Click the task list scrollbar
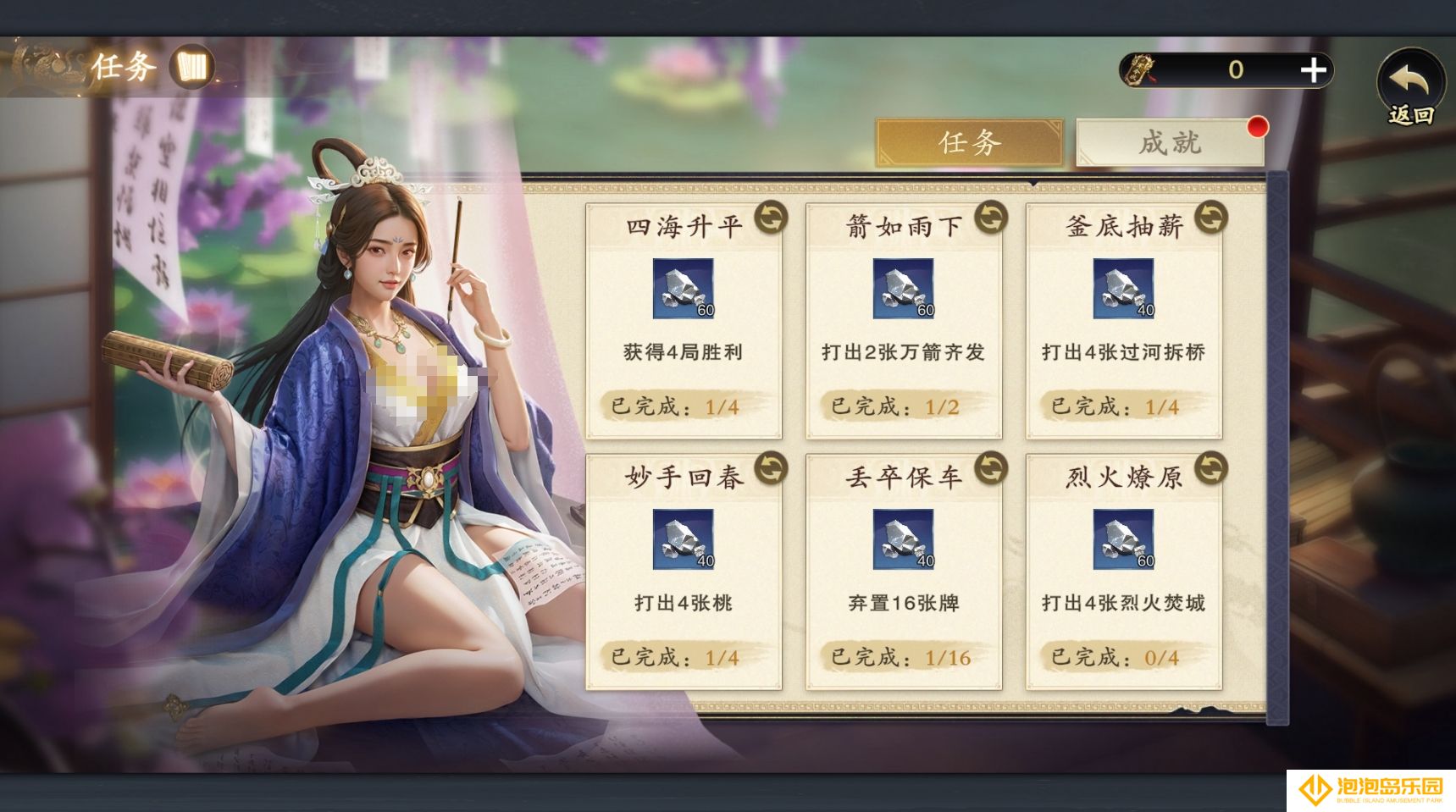The height and width of the screenshot is (812, 1456). (1277, 449)
